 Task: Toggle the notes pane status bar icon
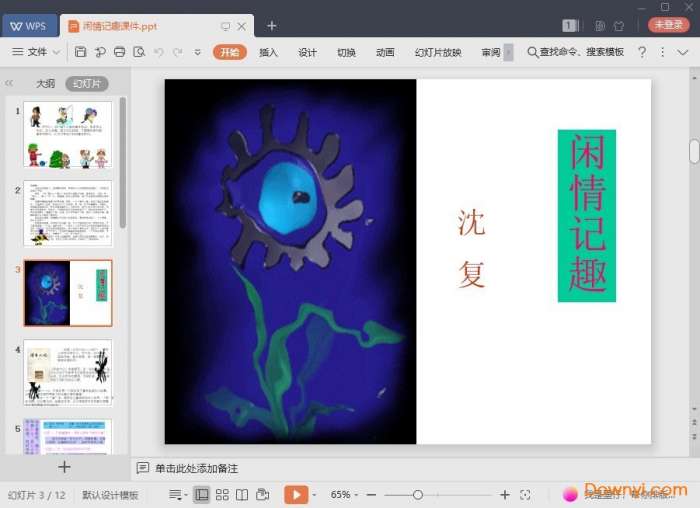point(175,495)
